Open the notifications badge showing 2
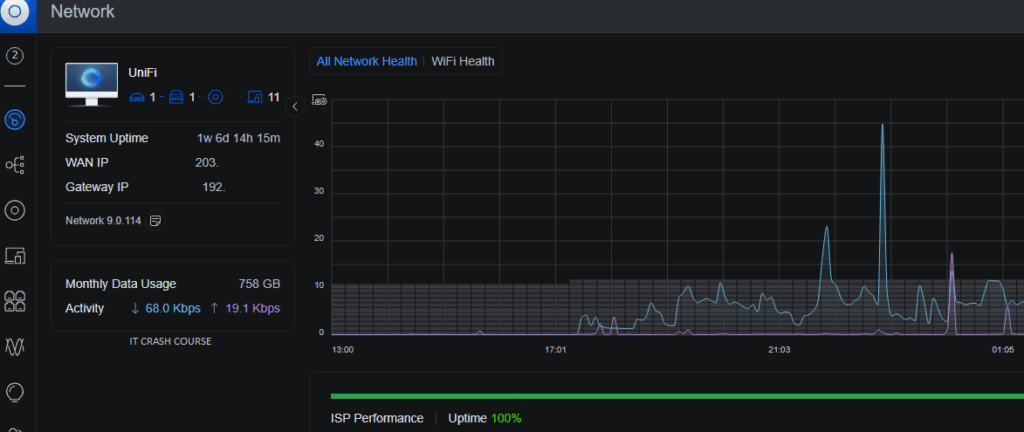Image resolution: width=1024 pixels, height=432 pixels. (15, 56)
